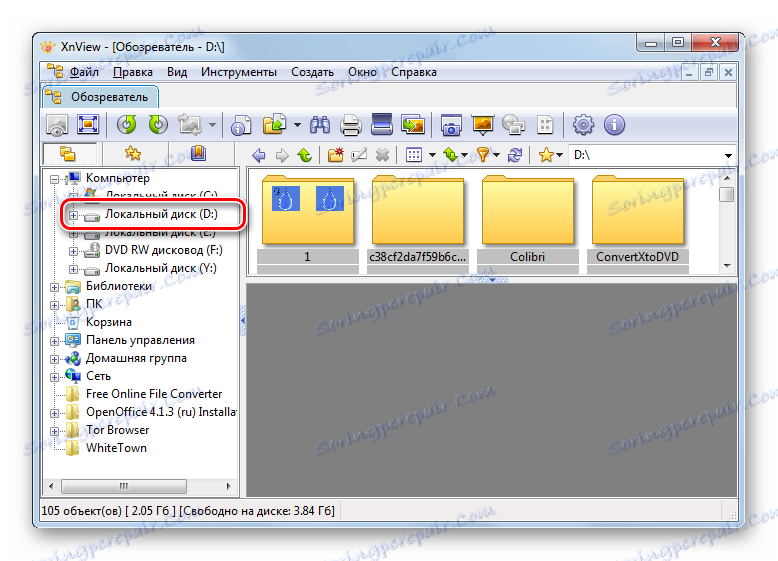Click the delete X icon
This screenshot has width=778, height=561.
coord(382,155)
